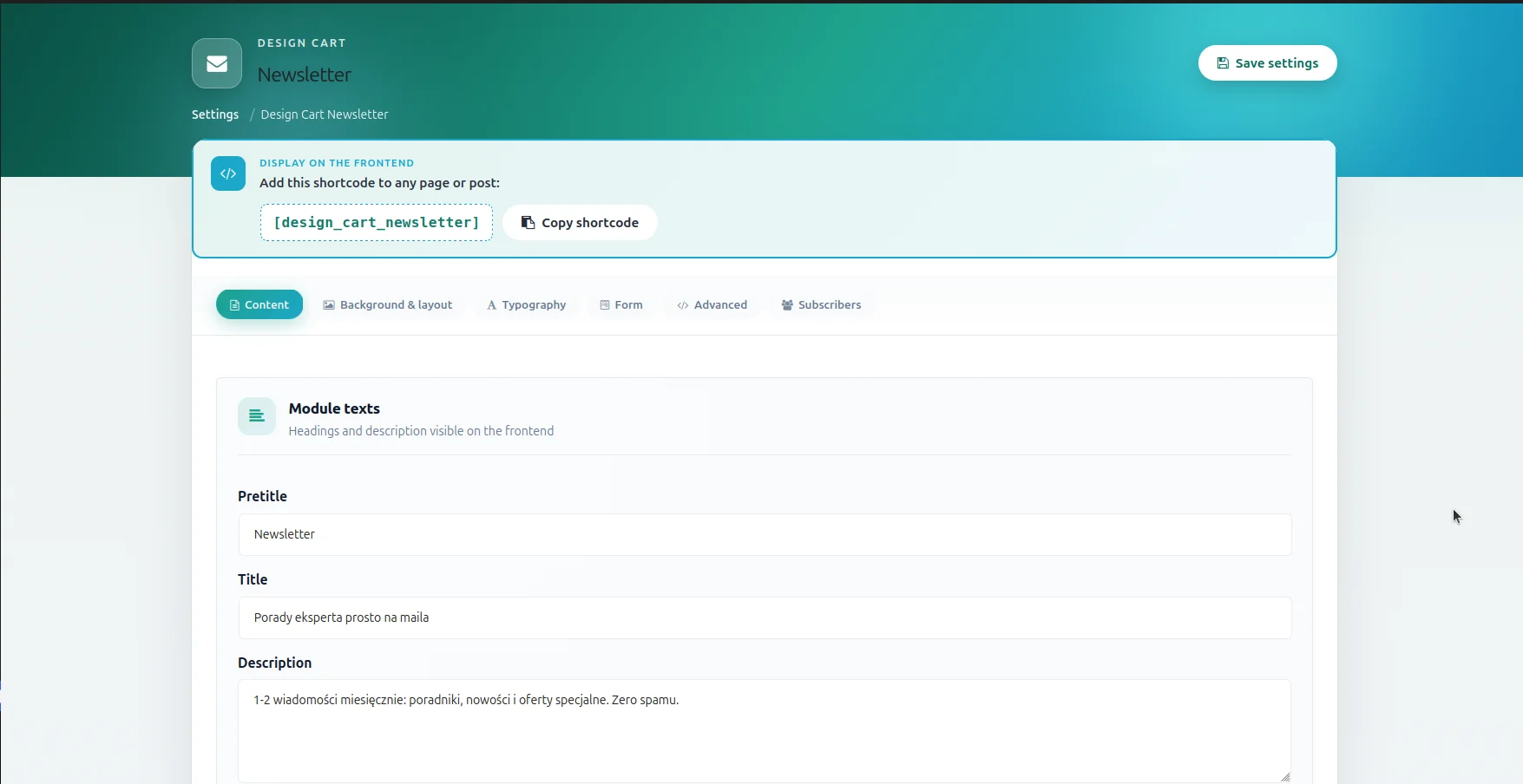1523x784 pixels.
Task: View the Subscribers tab
Action: pyautogui.click(x=821, y=304)
